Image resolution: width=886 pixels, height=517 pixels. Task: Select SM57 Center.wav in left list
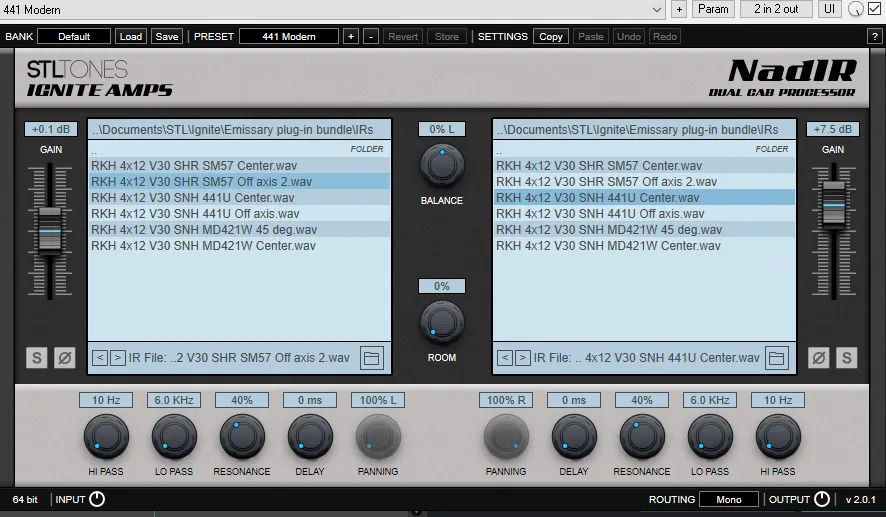click(239, 166)
